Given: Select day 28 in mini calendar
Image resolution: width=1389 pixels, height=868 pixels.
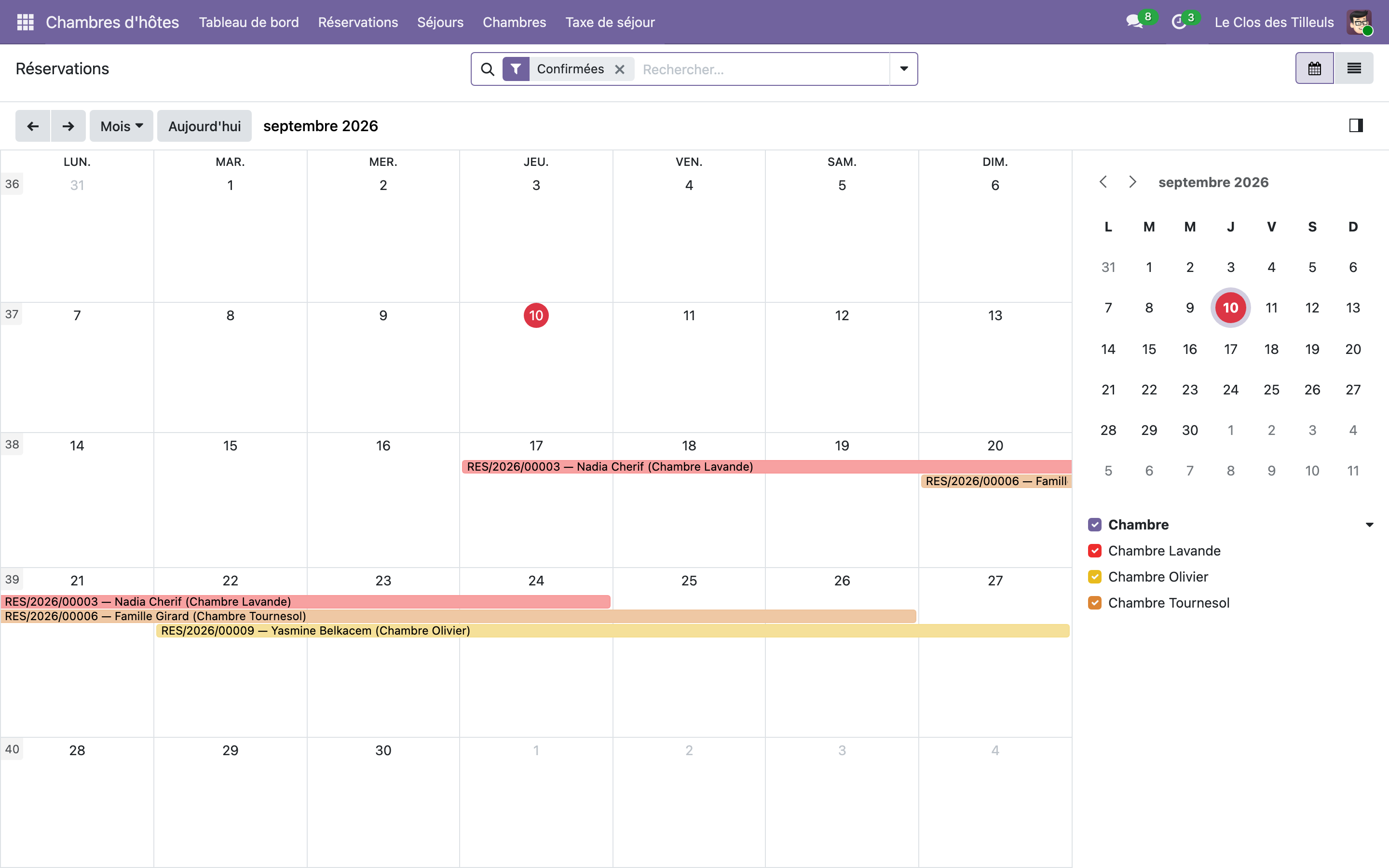Looking at the screenshot, I should tap(1108, 430).
